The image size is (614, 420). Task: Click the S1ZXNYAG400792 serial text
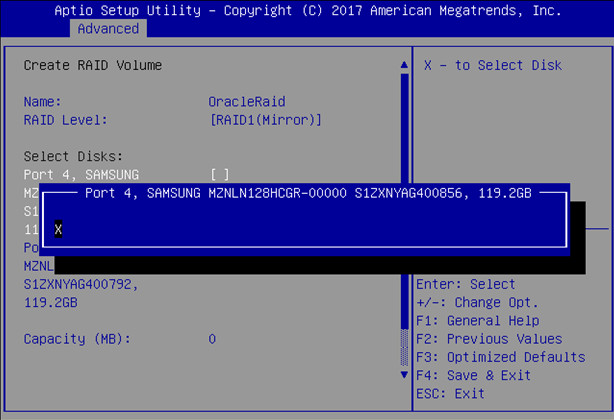(81, 284)
